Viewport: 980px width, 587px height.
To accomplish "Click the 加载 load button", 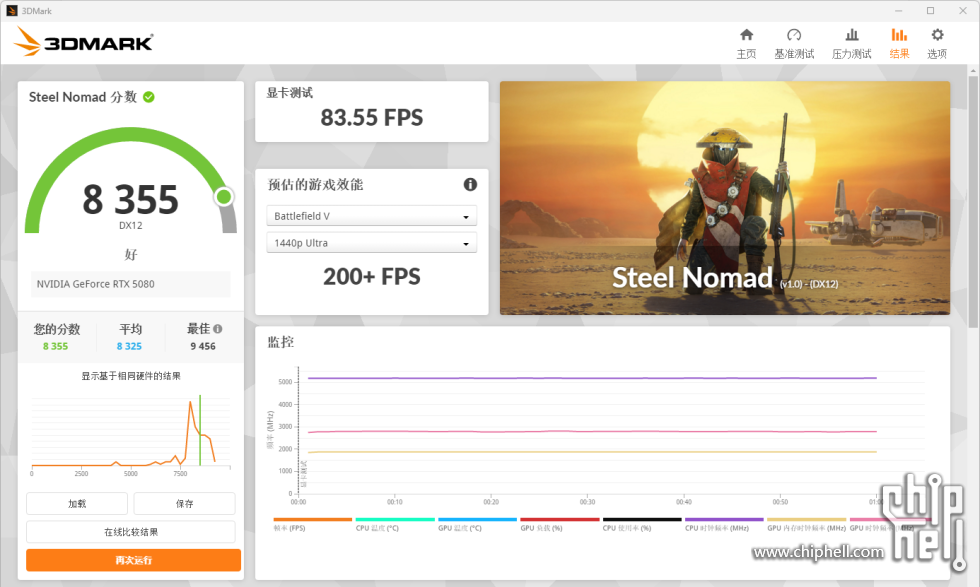I will tap(77, 504).
